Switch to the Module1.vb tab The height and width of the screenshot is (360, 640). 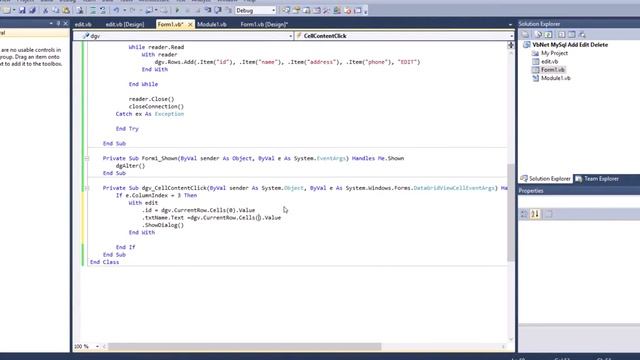click(x=212, y=24)
